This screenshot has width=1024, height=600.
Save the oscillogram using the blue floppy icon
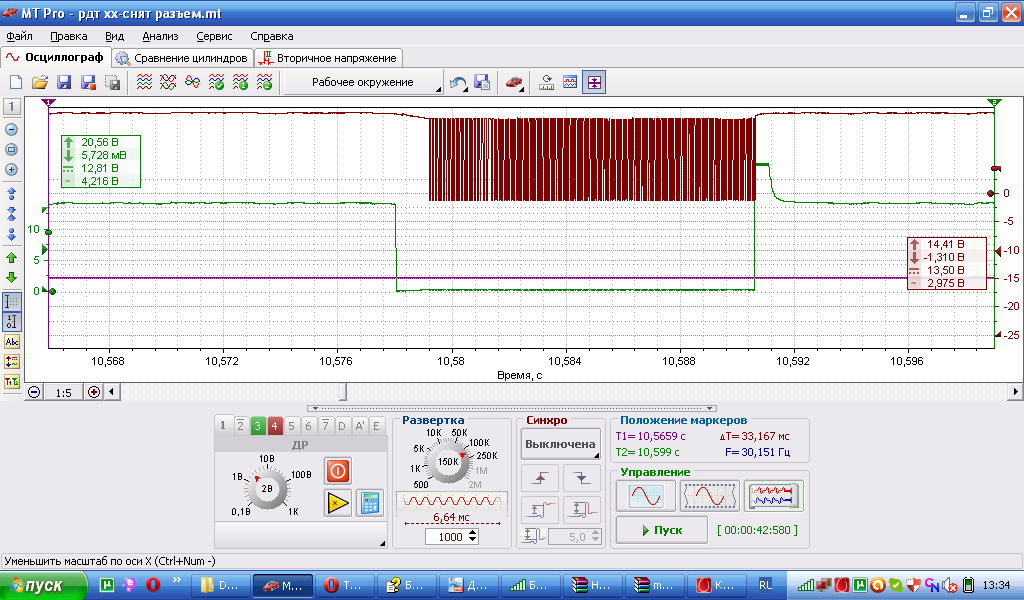[64, 82]
